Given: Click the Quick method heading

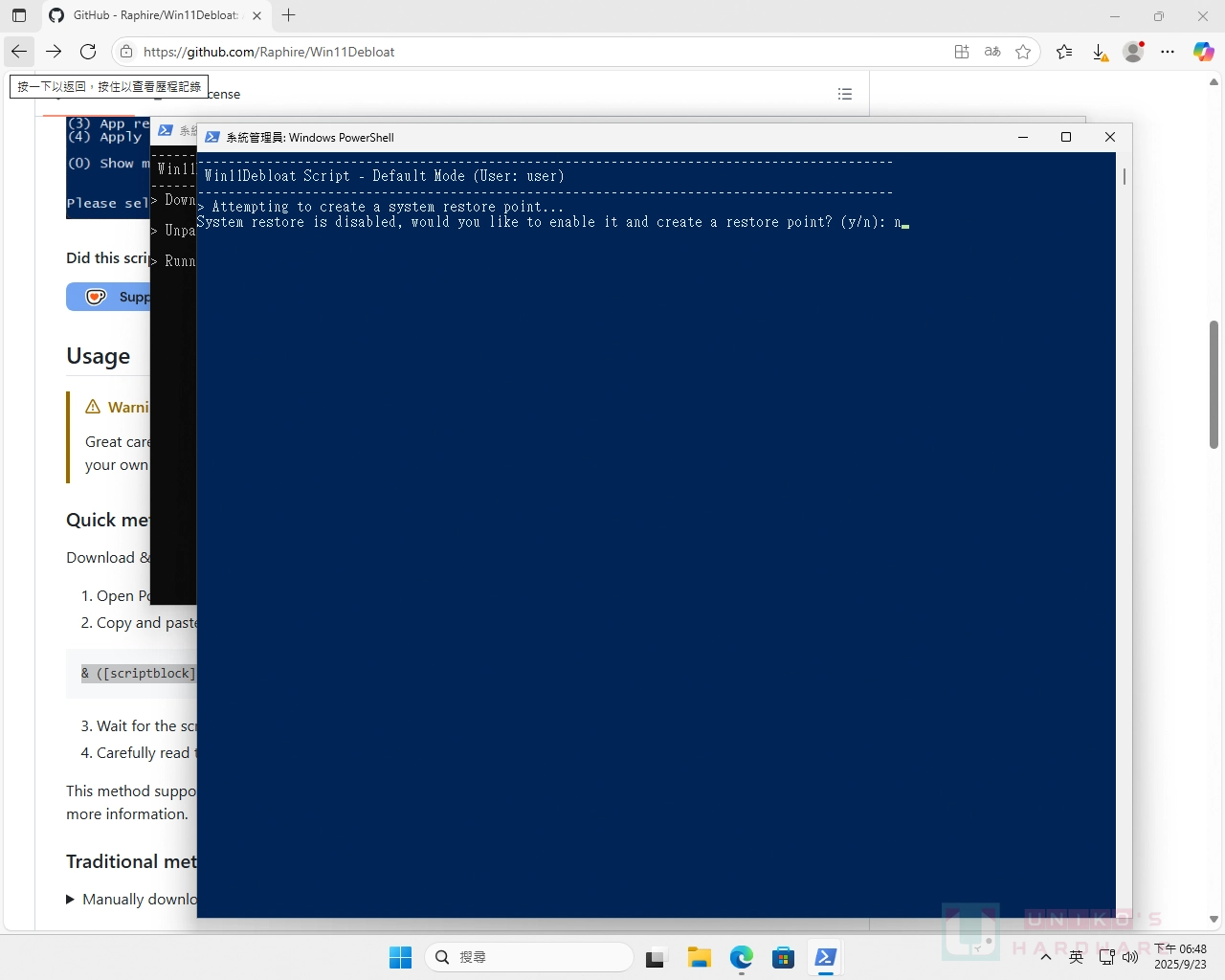Looking at the screenshot, I should point(107,520).
